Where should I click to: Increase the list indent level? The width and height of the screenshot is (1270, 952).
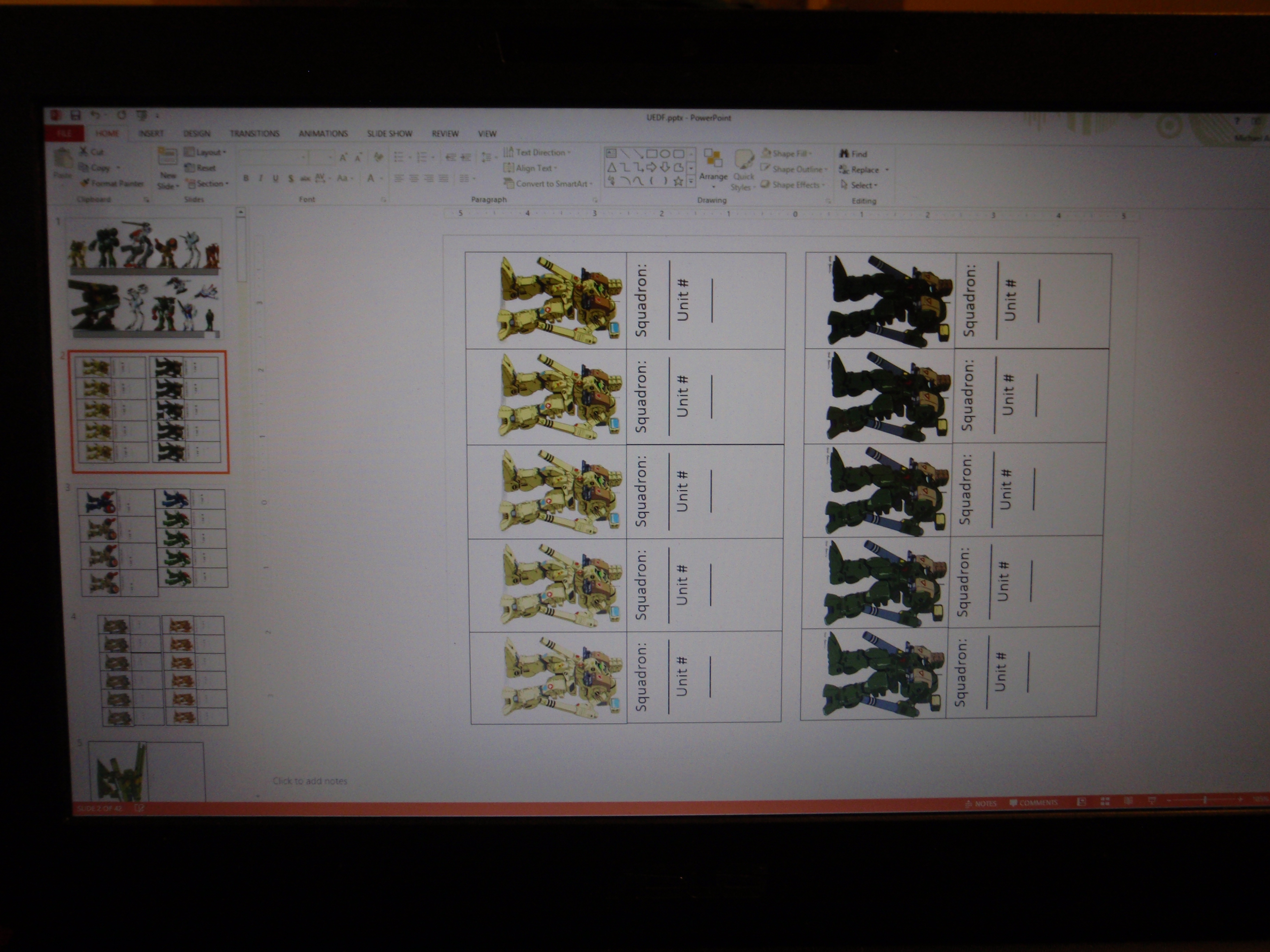point(465,157)
